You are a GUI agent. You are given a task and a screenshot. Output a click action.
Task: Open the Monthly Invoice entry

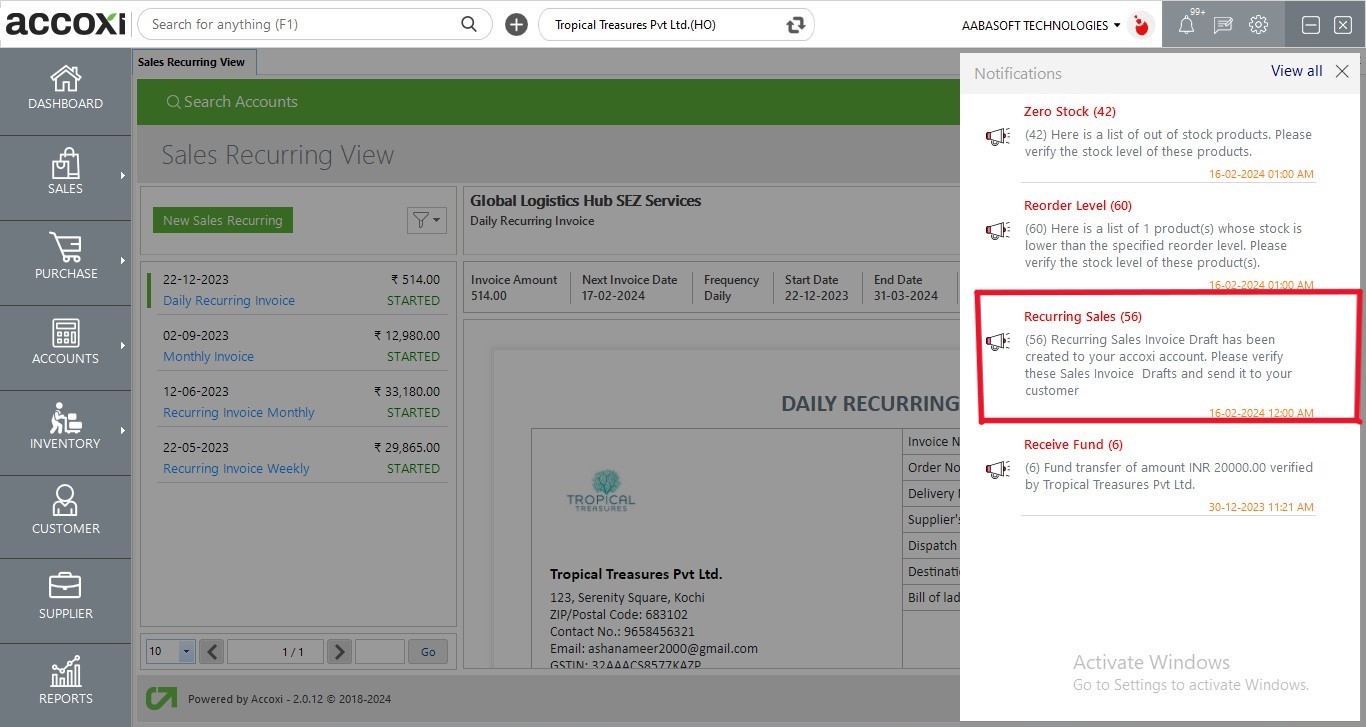[x=208, y=356]
